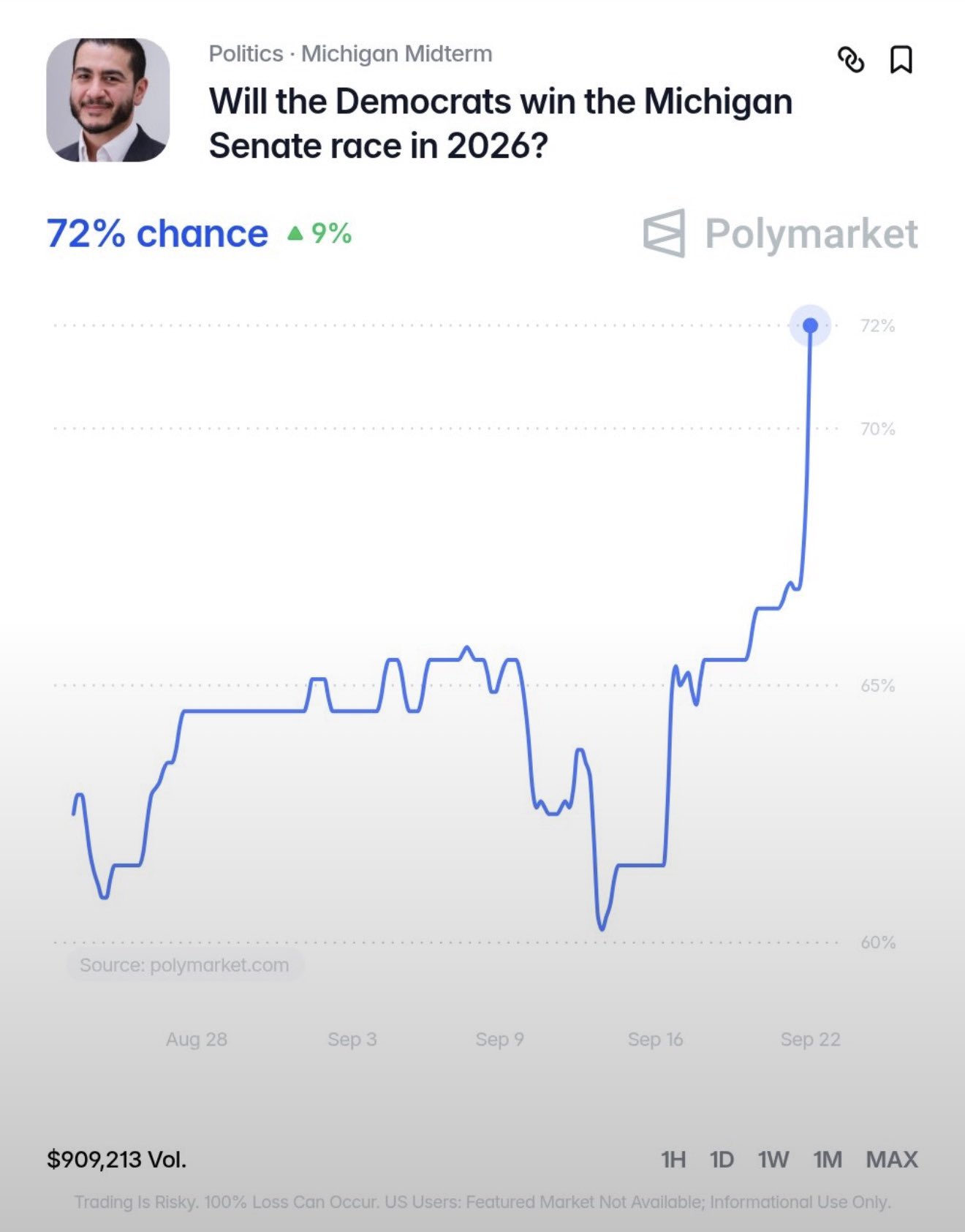Select the 1D time range

(722, 1160)
